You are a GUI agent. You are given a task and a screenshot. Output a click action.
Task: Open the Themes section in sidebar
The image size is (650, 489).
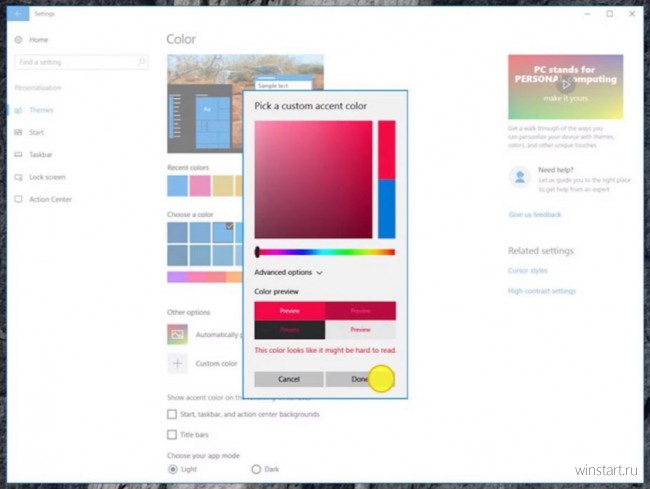[41, 110]
